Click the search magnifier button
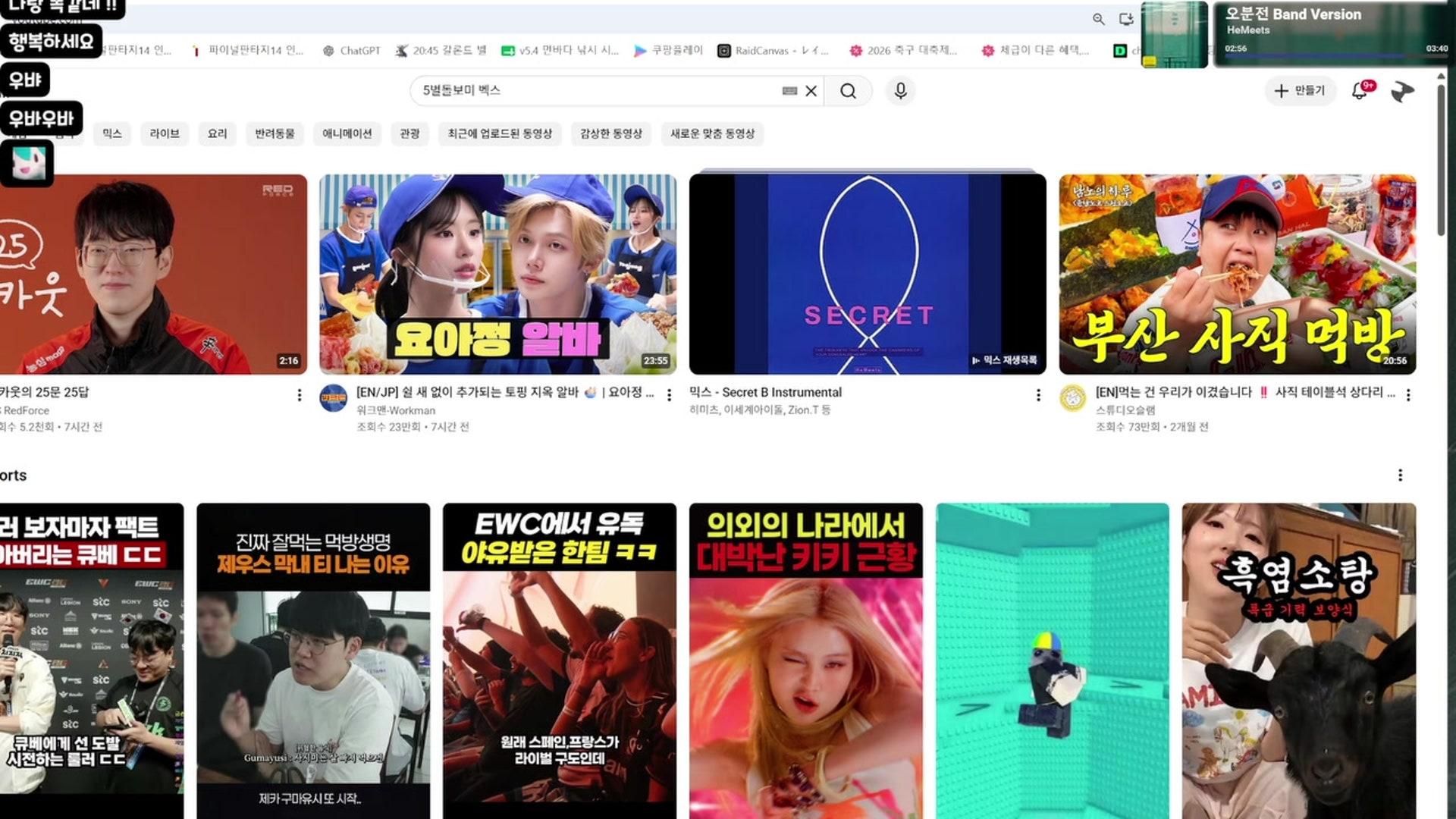The width and height of the screenshot is (1456, 819). pyautogui.click(x=848, y=91)
